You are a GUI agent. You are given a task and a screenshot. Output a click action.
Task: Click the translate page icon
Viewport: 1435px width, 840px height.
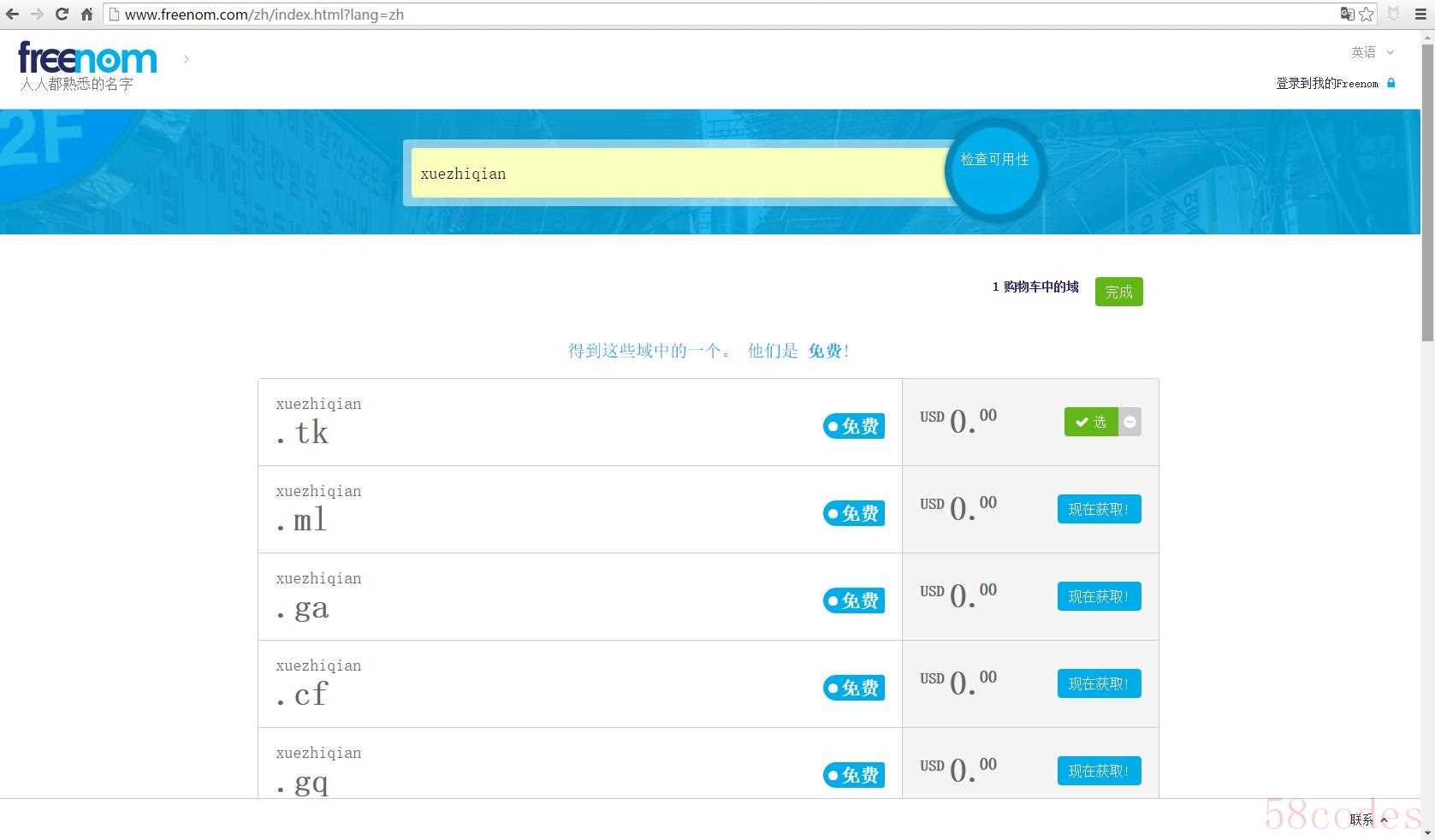click(1347, 14)
